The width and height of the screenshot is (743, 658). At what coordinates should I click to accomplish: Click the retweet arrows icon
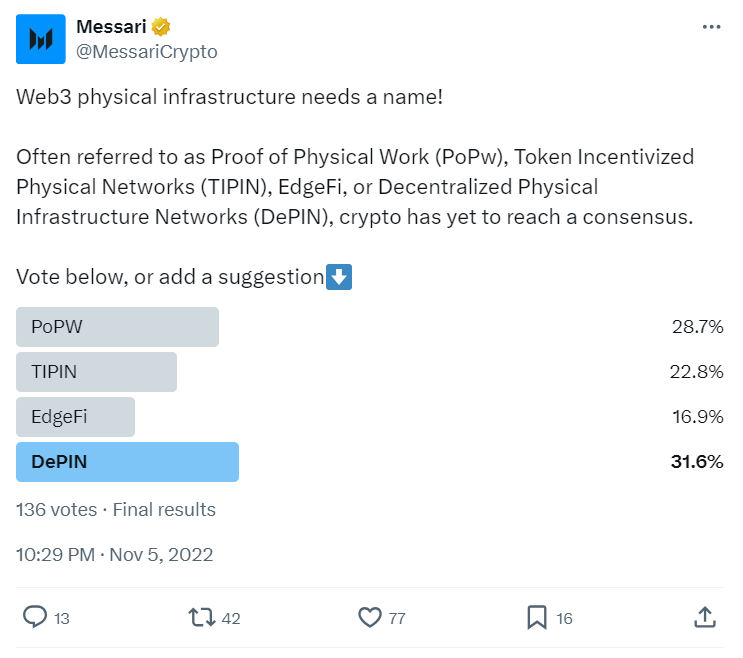(x=202, y=618)
